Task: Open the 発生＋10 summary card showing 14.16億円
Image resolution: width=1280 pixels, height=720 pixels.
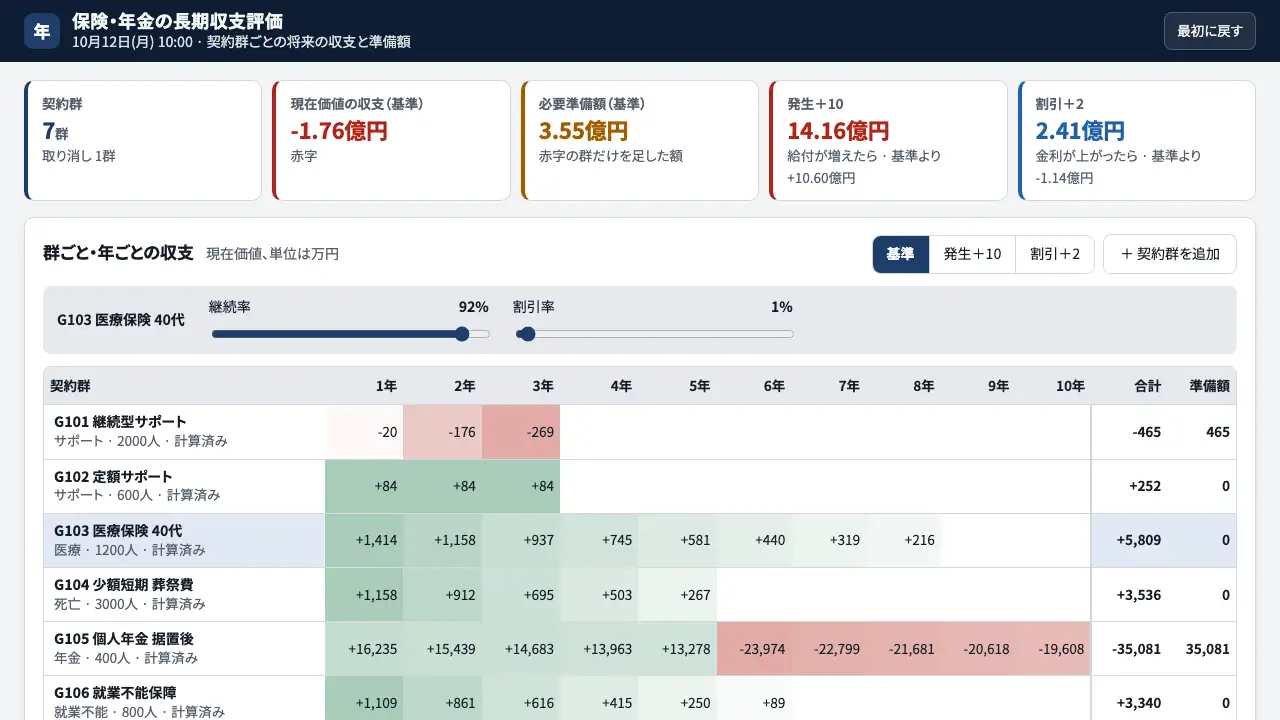Action: [888, 141]
